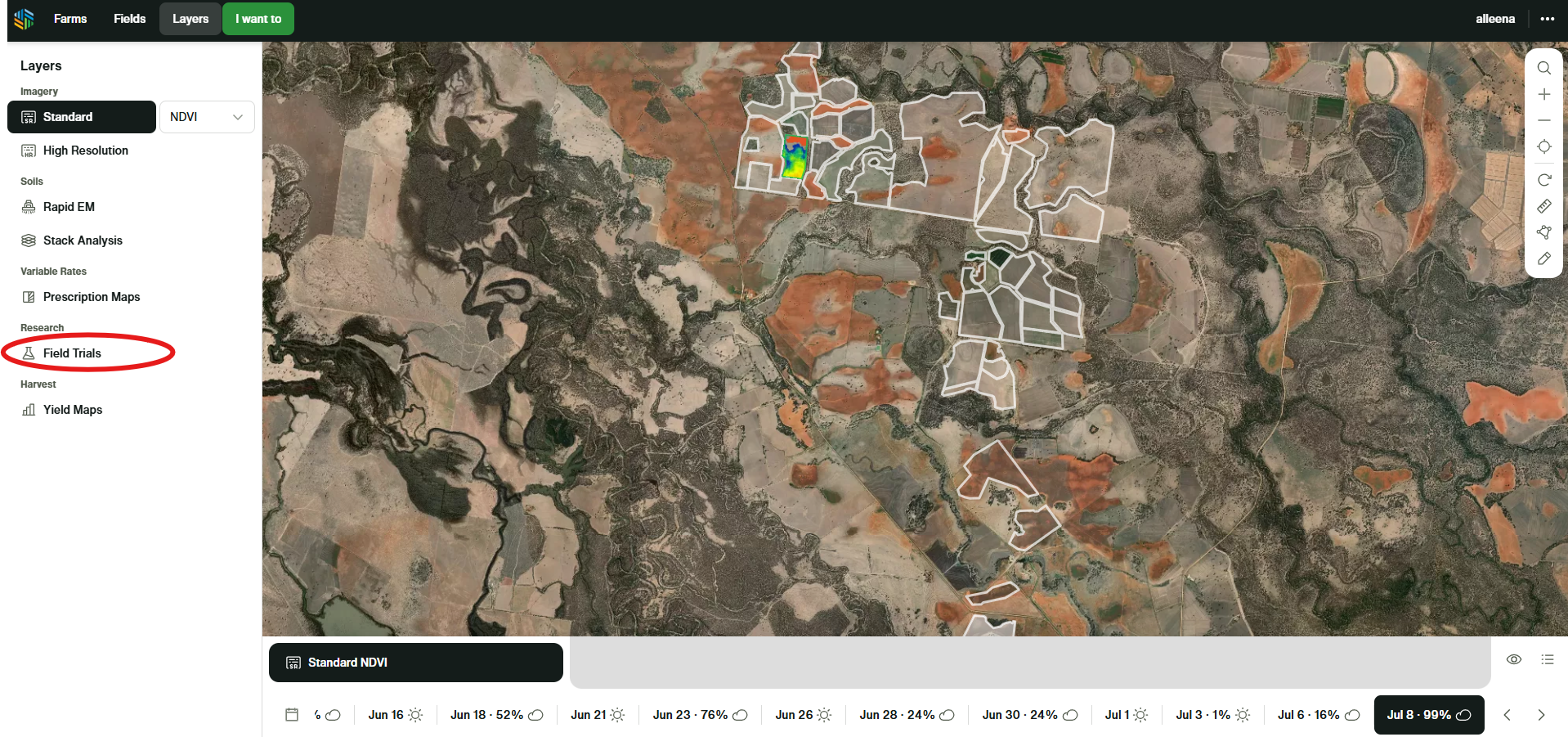Select the High Resolution imagery layer
The image size is (1568, 737).
85,151
